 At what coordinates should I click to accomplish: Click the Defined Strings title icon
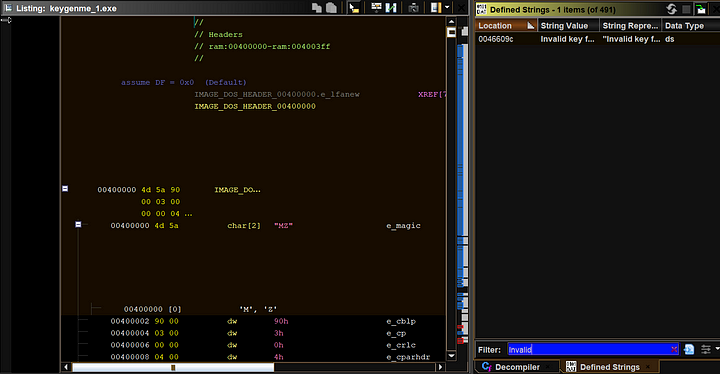point(481,9)
